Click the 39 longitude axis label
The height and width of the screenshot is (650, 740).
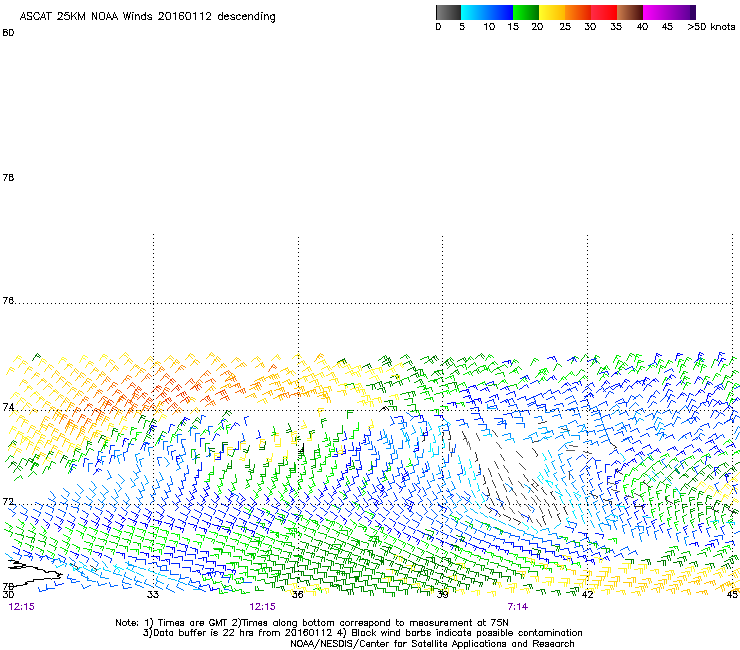tap(442, 594)
